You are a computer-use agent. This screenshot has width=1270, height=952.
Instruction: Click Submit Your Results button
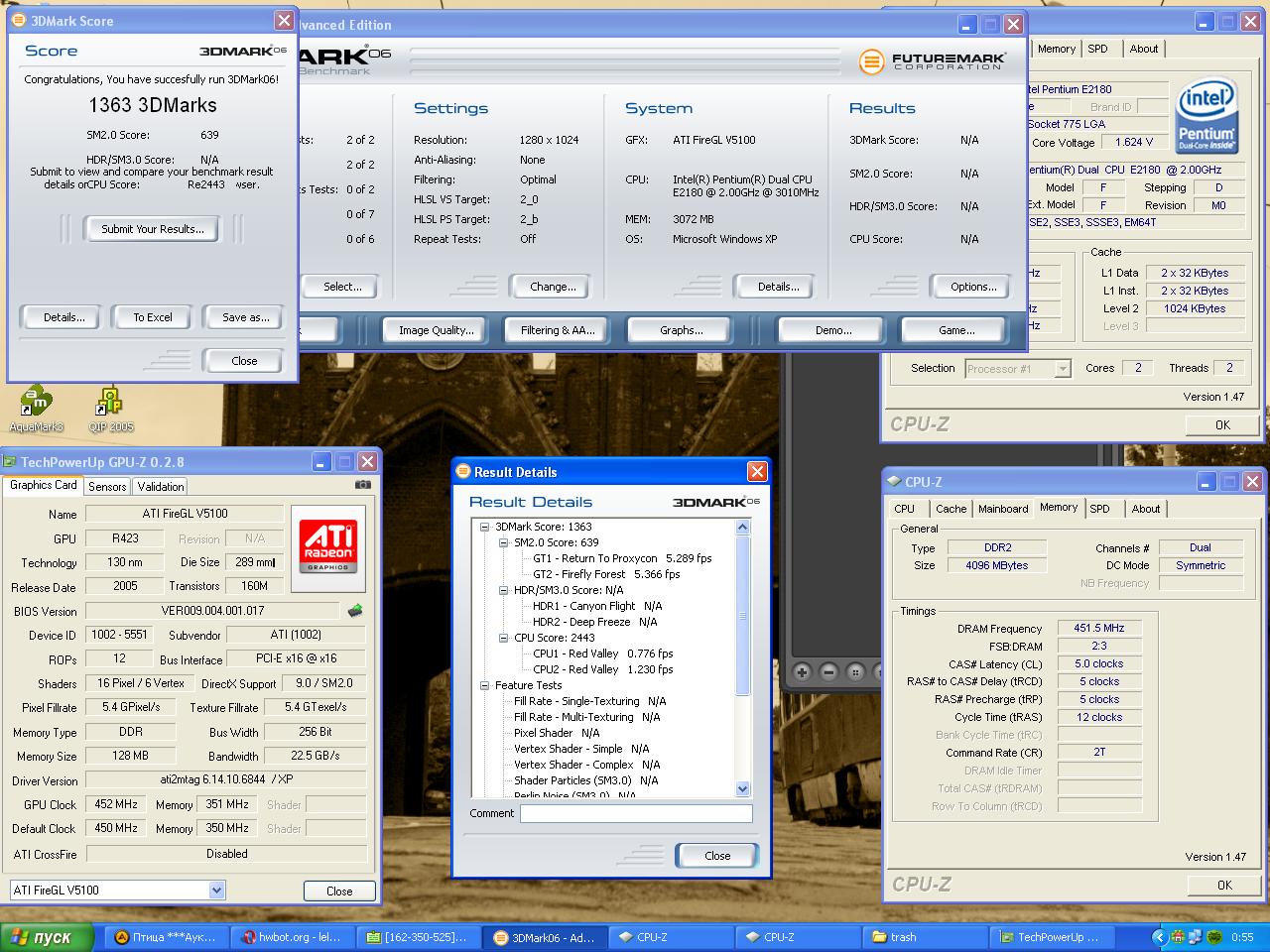click(153, 229)
